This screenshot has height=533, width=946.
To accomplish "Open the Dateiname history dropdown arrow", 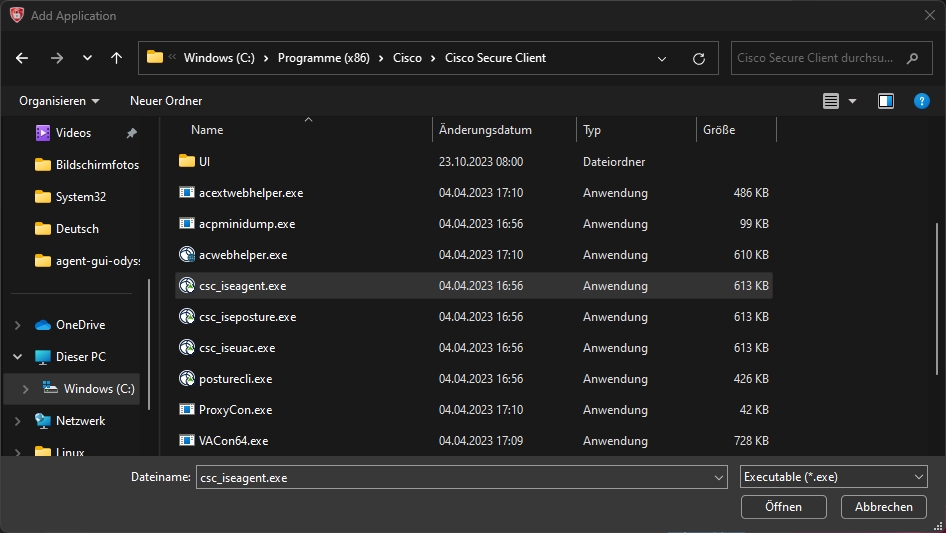I will [719, 477].
